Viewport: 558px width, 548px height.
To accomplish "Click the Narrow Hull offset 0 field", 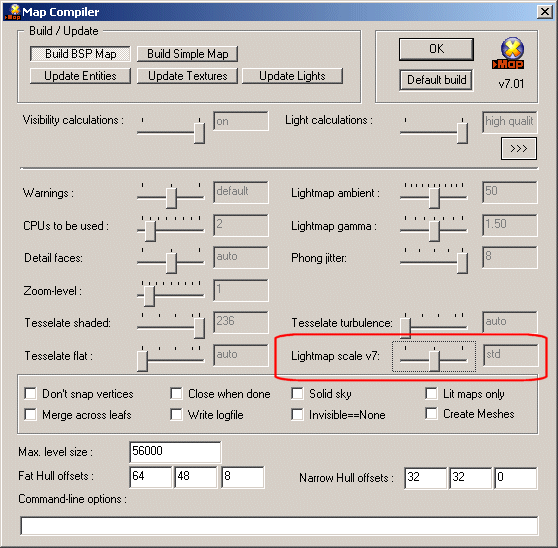I will pyautogui.click(x=515, y=478).
